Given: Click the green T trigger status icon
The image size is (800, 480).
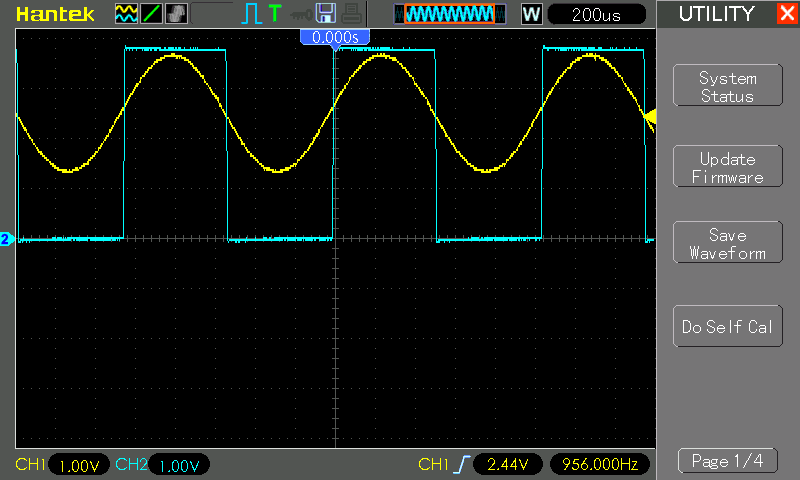Looking at the screenshot, I should click(x=274, y=13).
